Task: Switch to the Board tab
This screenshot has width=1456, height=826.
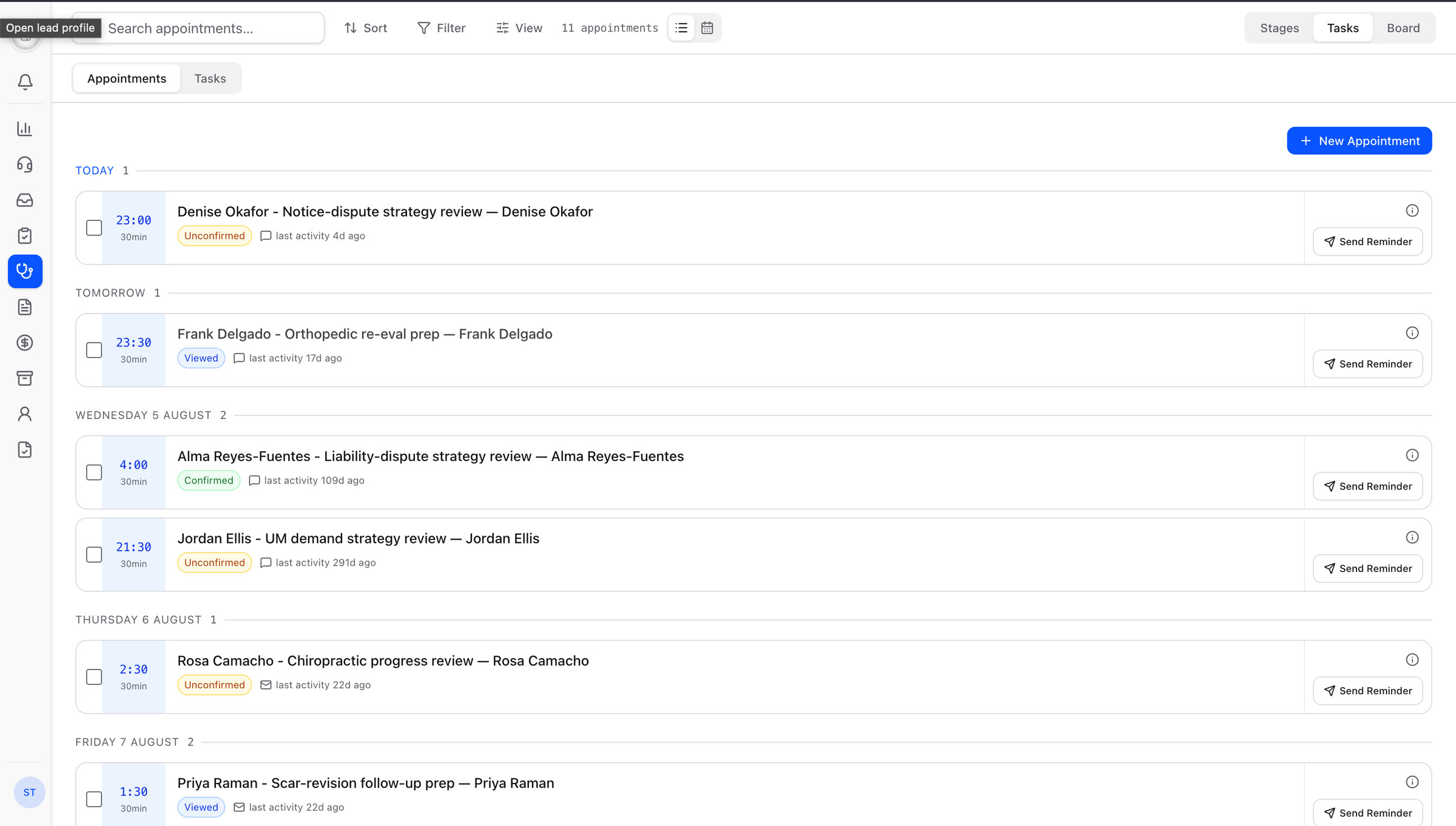Action: coord(1403,28)
